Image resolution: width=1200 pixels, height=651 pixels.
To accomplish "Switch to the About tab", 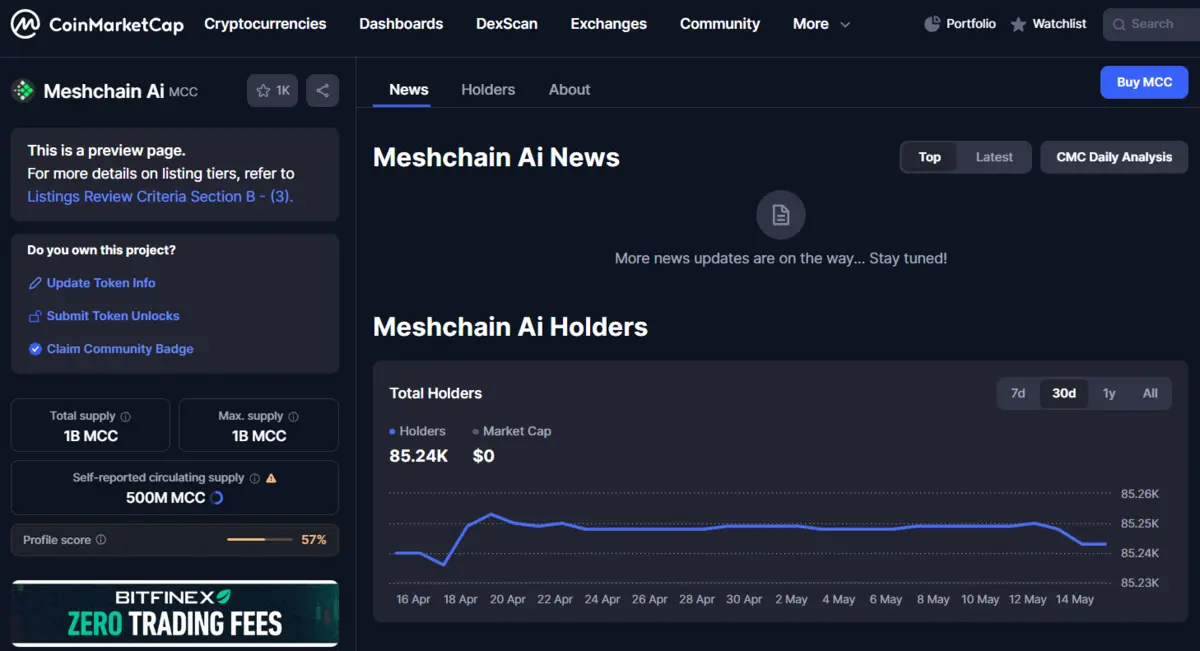I will pyautogui.click(x=570, y=89).
